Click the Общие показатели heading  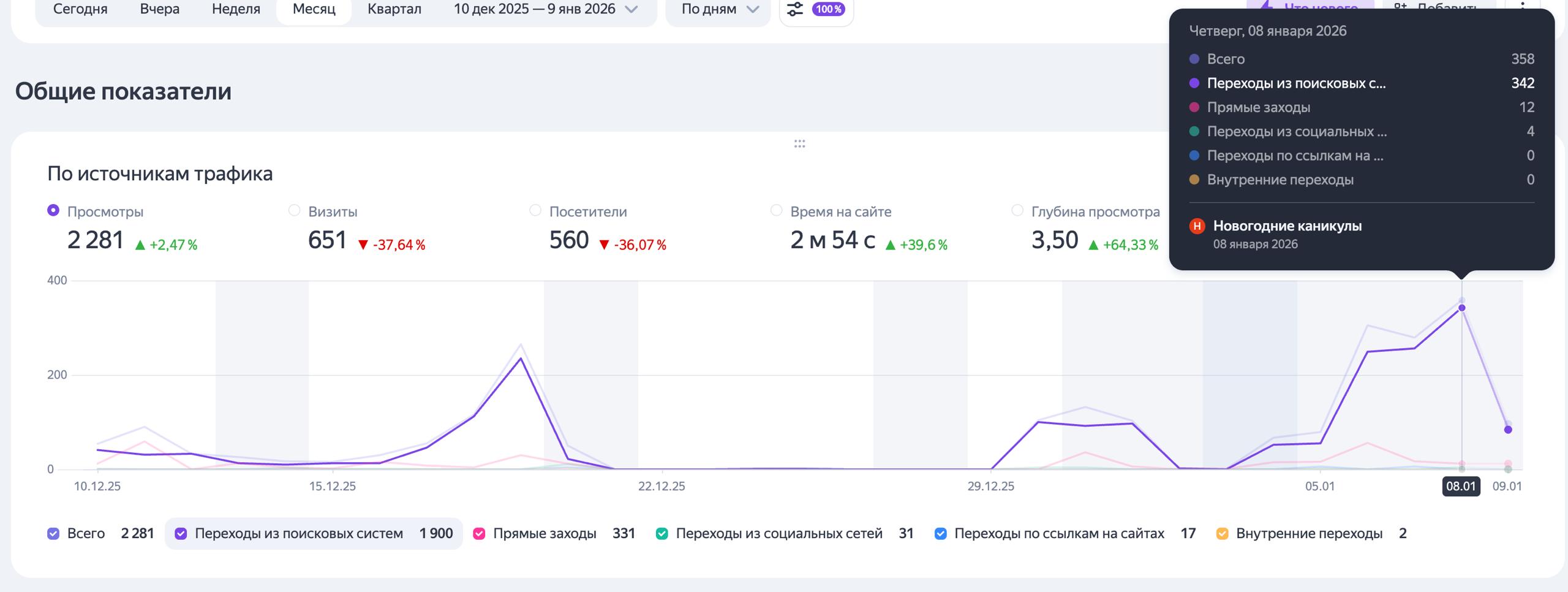tap(123, 91)
